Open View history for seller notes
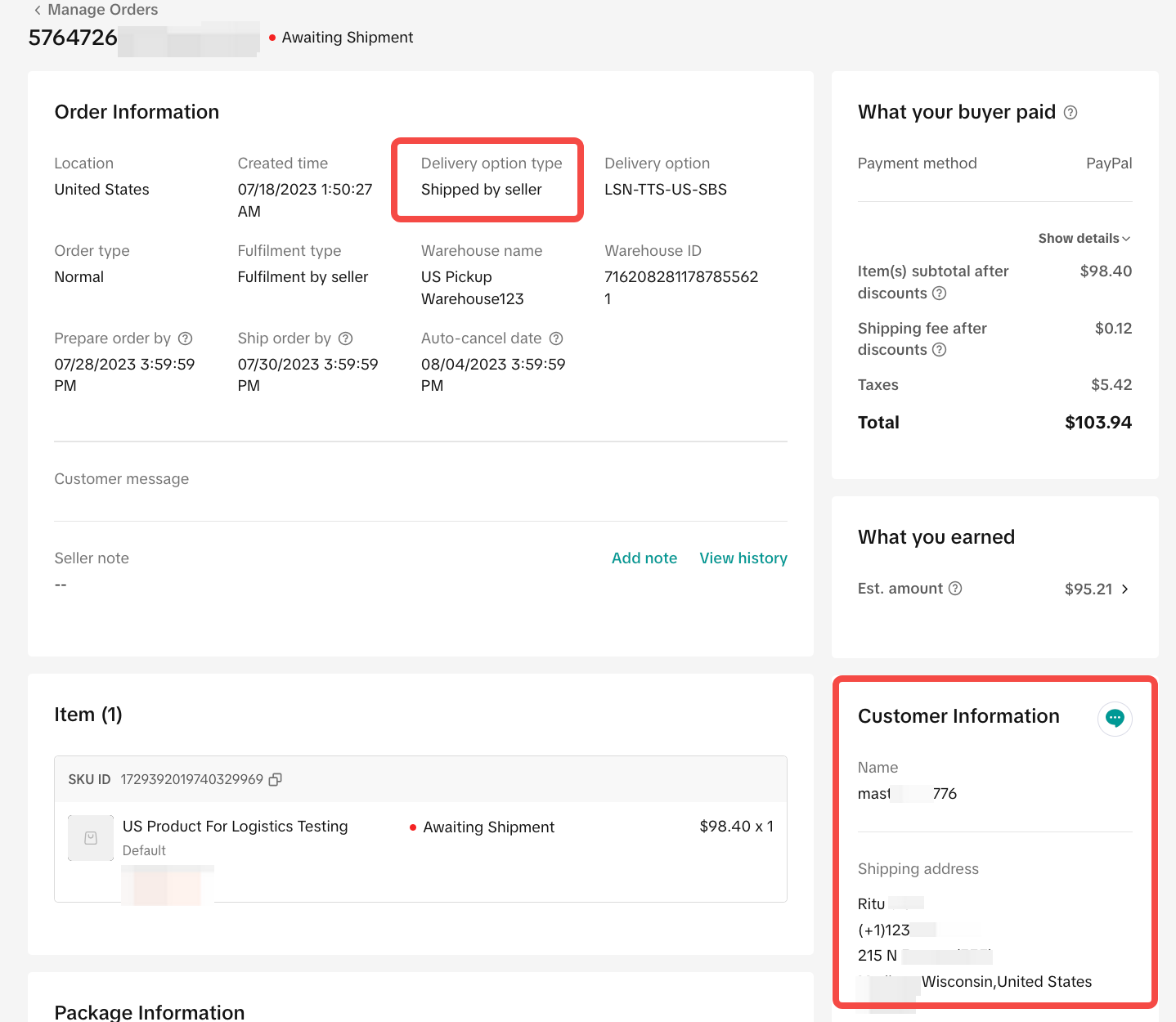1176x1022 pixels. click(743, 558)
